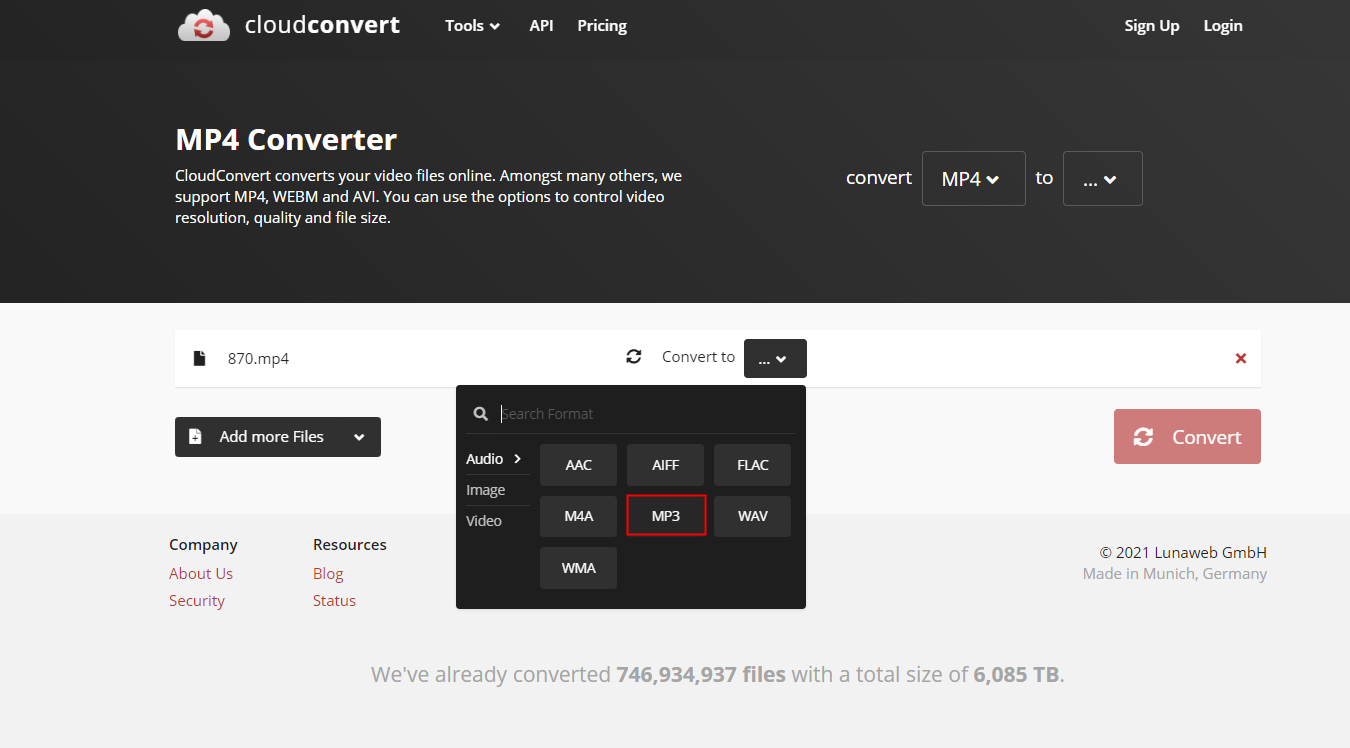The height and width of the screenshot is (748, 1350).
Task: Choose MP3 as the output format
Action: (x=666, y=516)
